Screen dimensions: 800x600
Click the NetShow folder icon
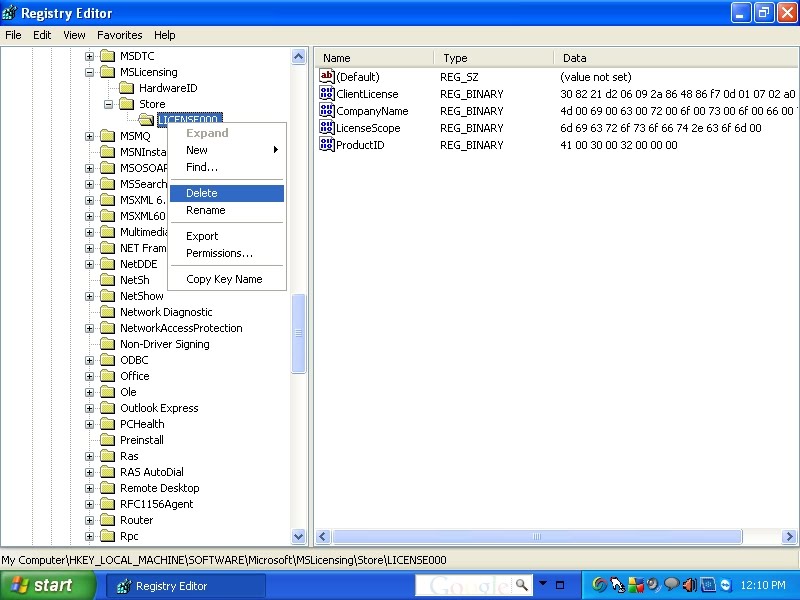pos(108,296)
